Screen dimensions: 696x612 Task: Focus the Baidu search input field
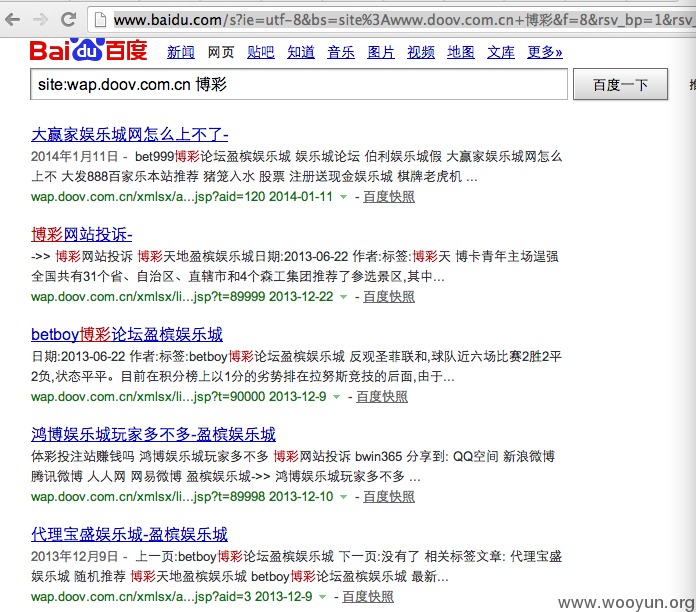(299, 84)
